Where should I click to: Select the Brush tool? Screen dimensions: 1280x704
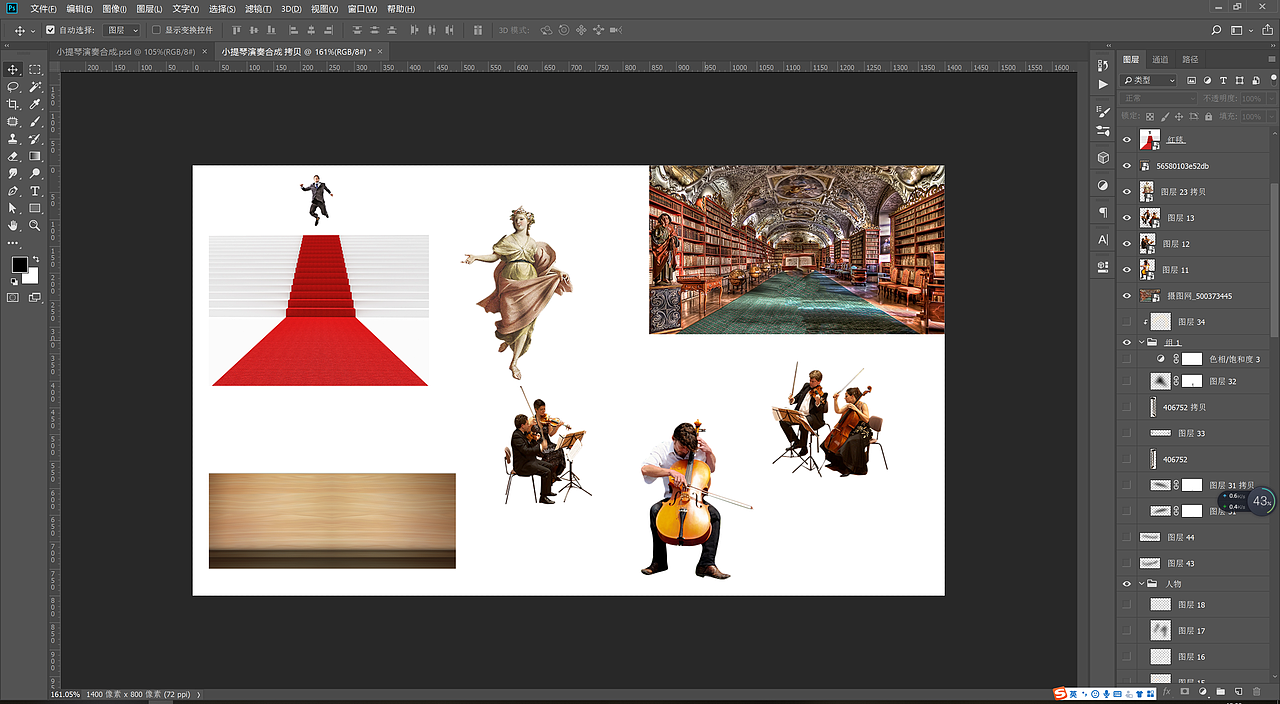35,122
